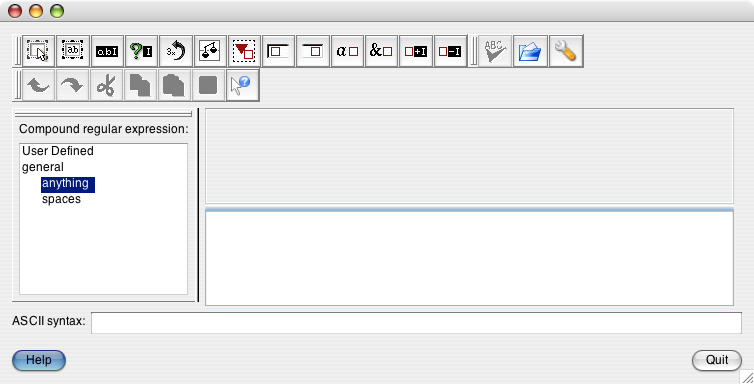Click the ABC verify regular expression icon
Viewport: 754px width, 384px height.
(495, 50)
